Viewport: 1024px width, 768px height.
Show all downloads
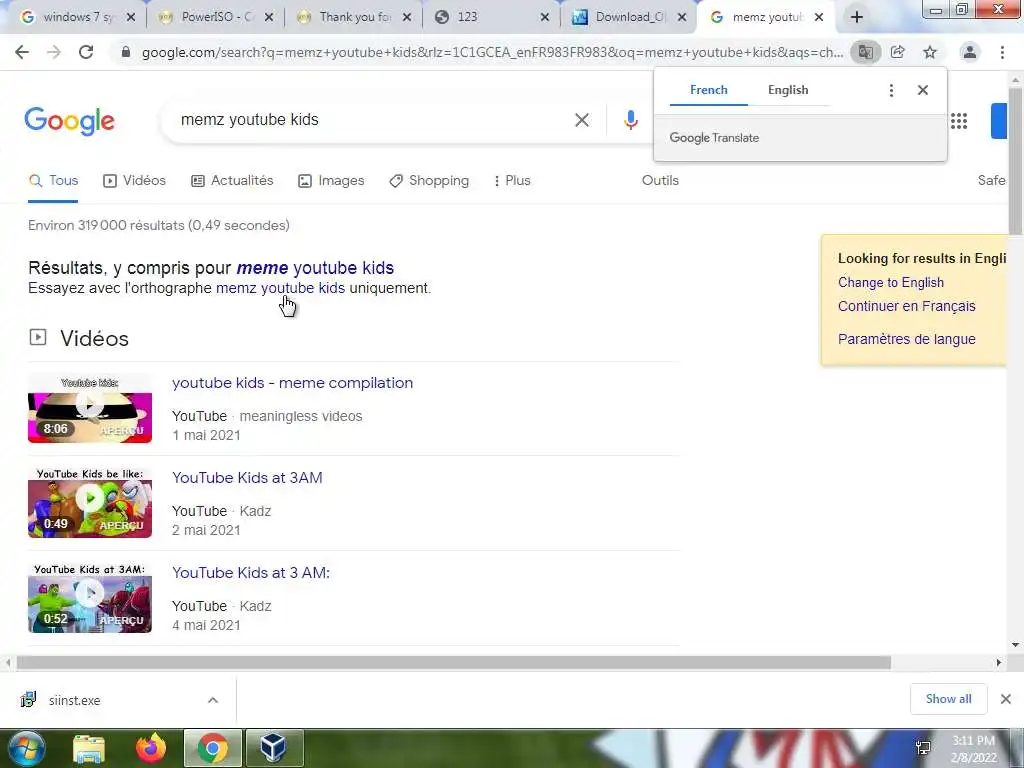(948, 699)
